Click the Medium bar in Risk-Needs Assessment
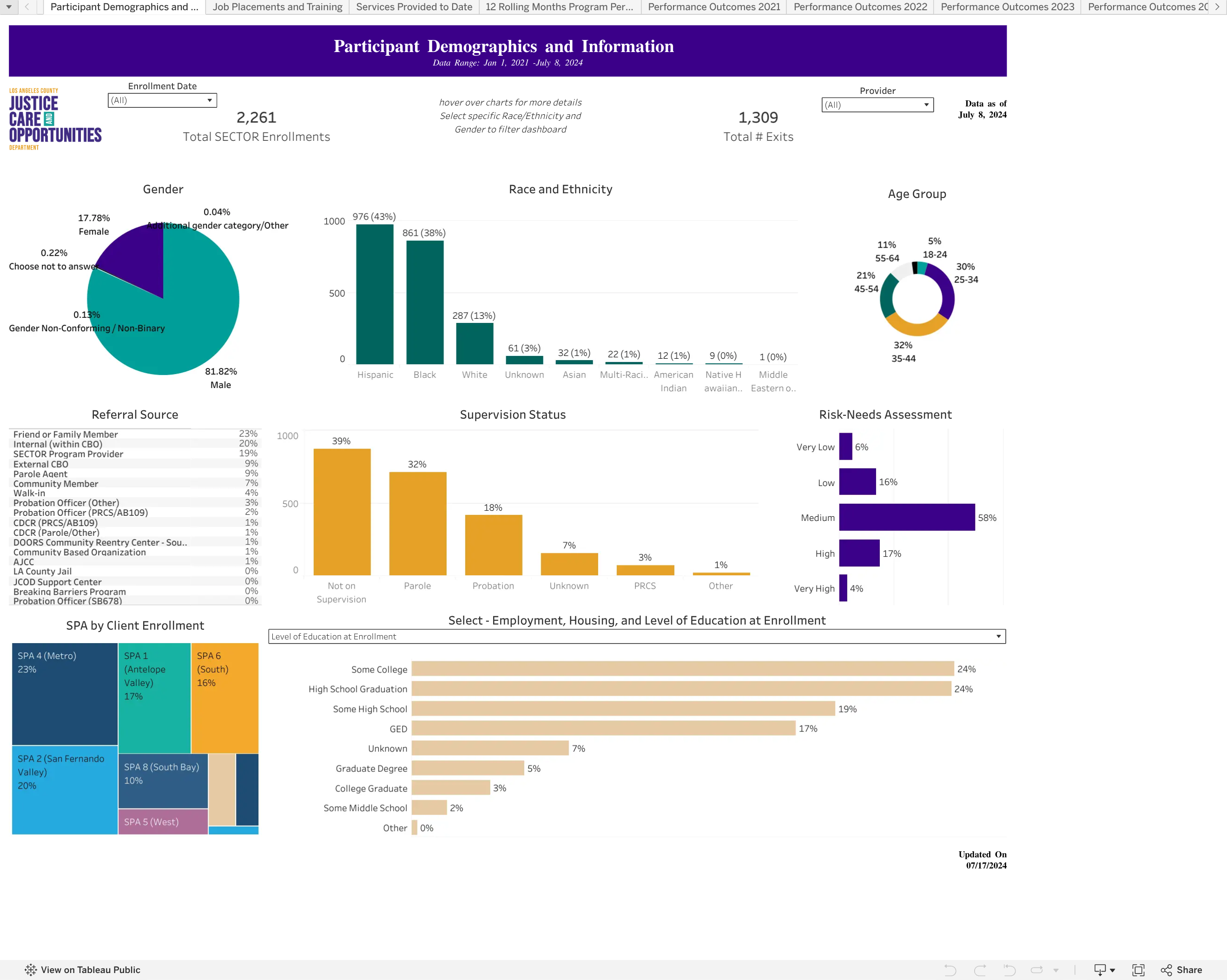This screenshot has width=1227, height=980. (907, 517)
